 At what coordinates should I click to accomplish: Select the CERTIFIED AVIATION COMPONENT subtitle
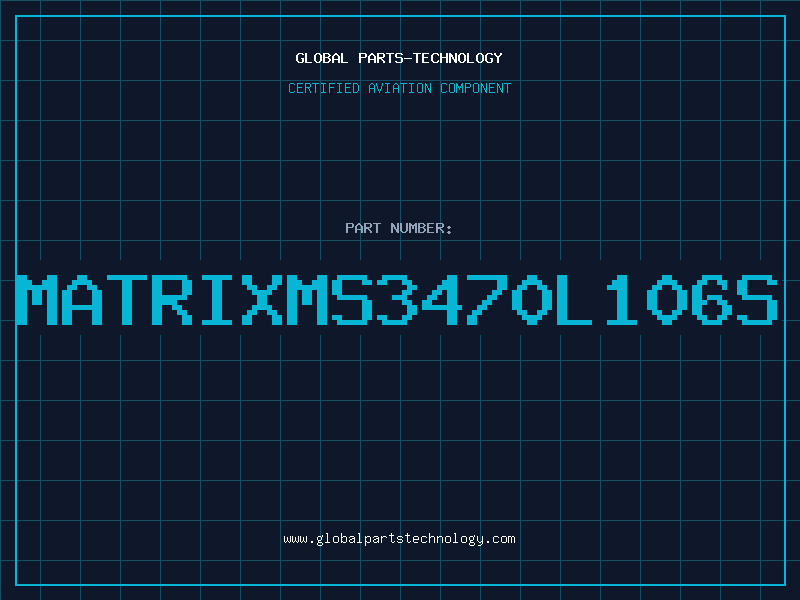399,88
